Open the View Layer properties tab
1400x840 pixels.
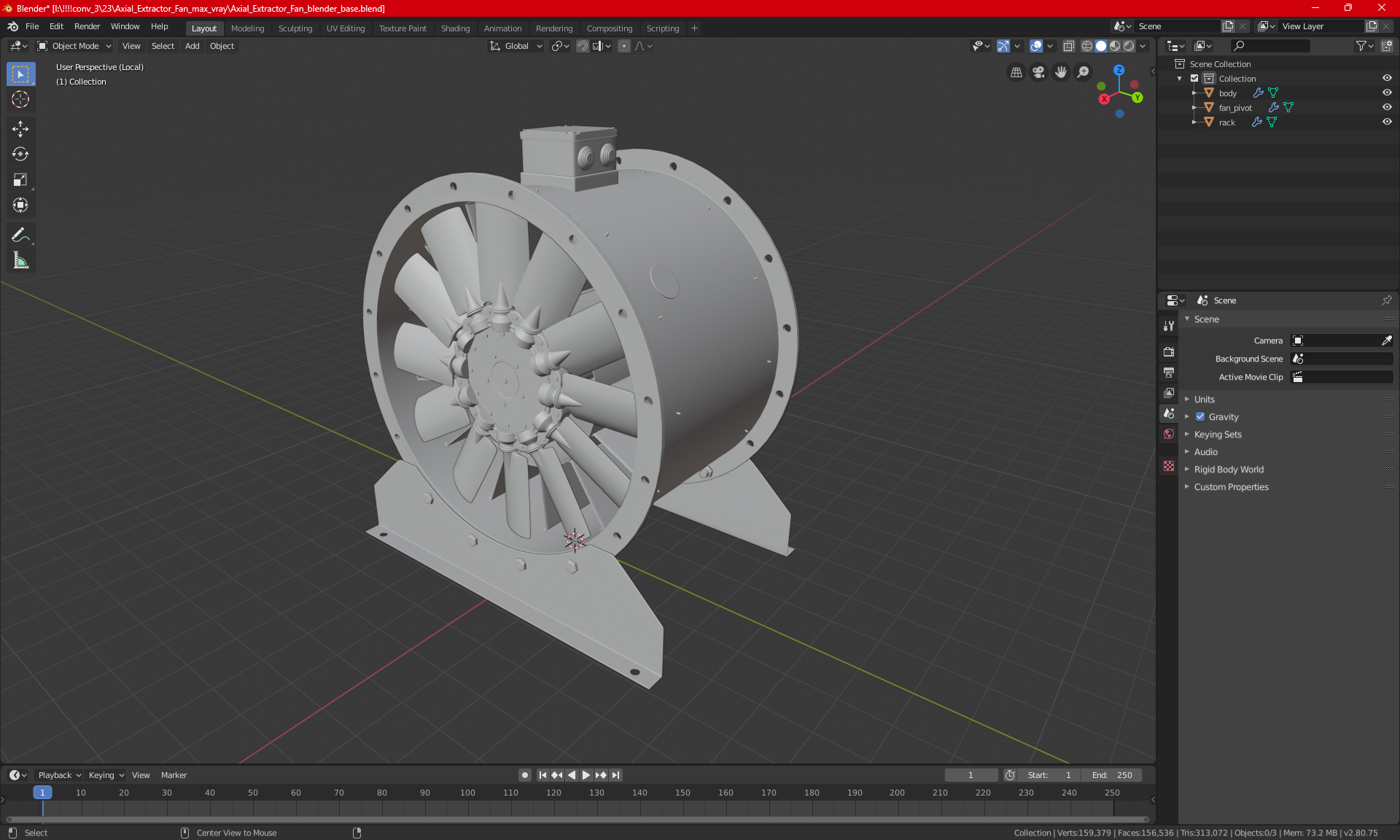tap(1169, 392)
